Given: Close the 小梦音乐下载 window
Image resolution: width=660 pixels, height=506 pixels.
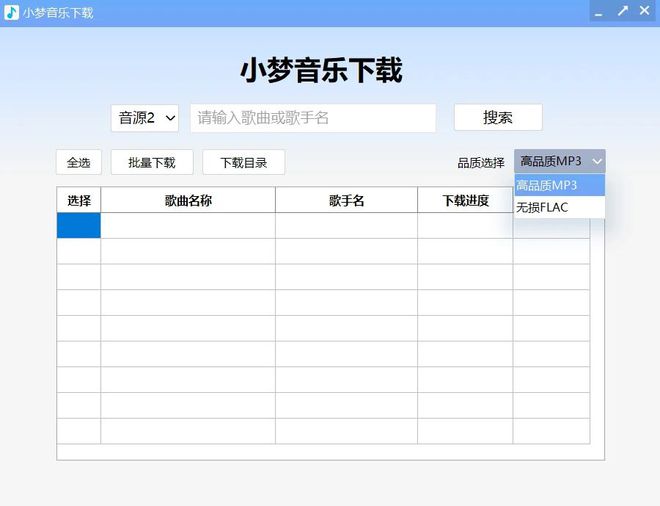Looking at the screenshot, I should (x=646, y=12).
